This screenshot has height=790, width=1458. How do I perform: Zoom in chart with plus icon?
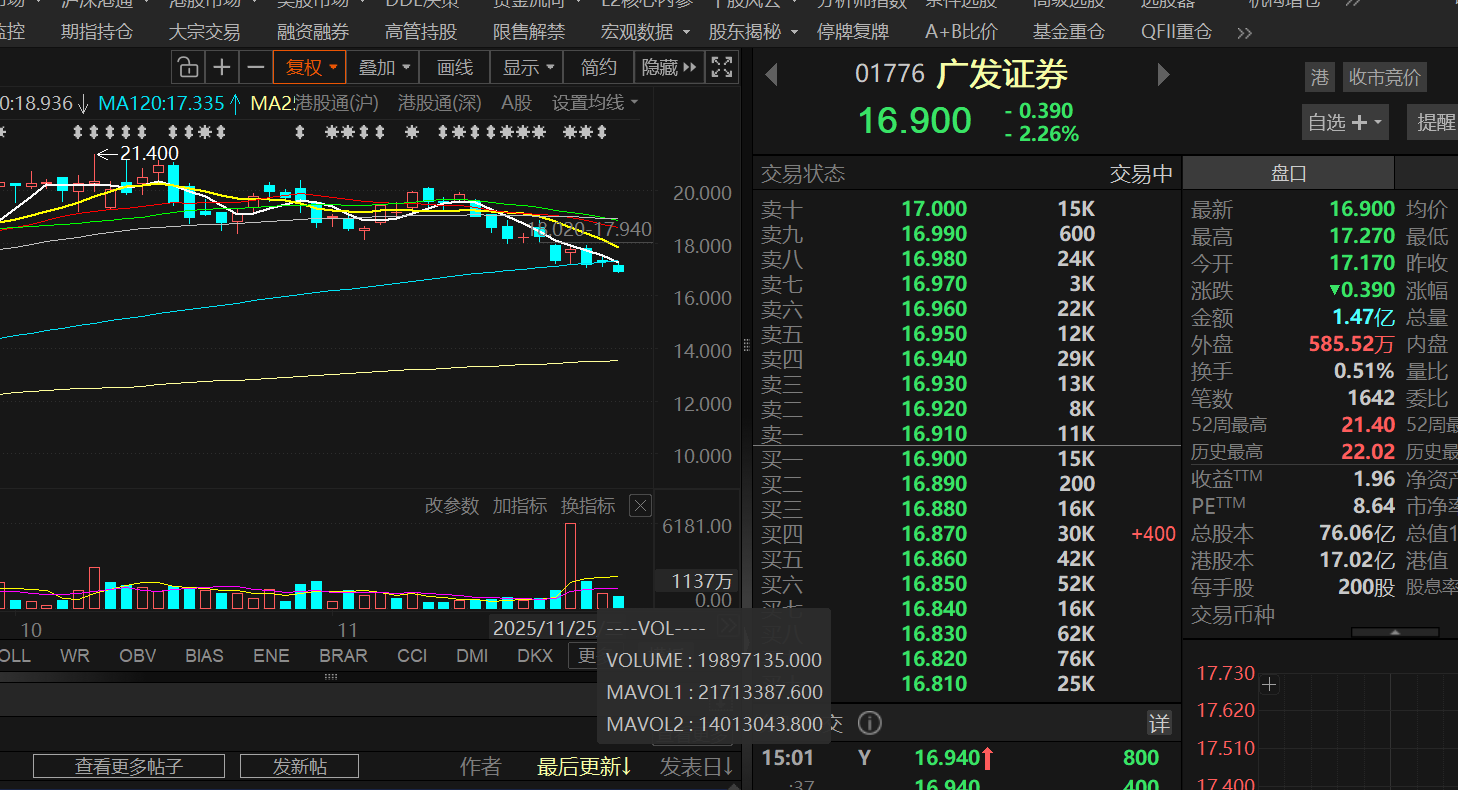(x=222, y=68)
